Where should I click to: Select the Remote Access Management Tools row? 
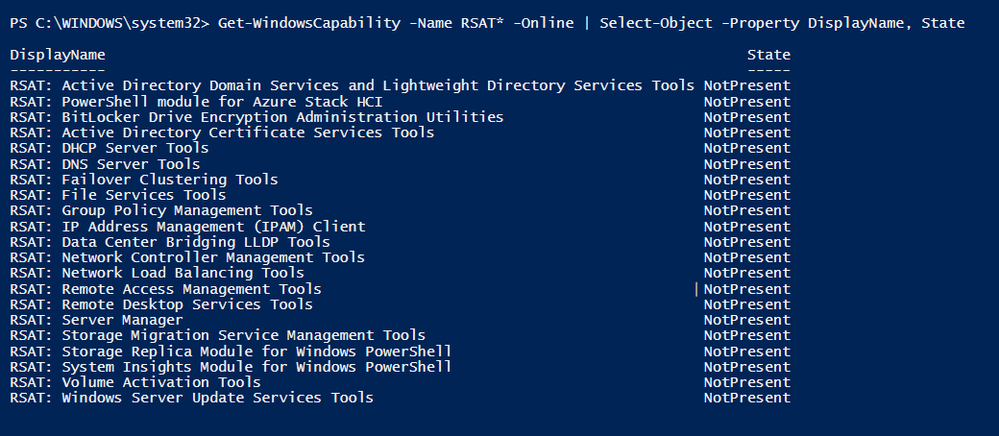tap(400, 289)
